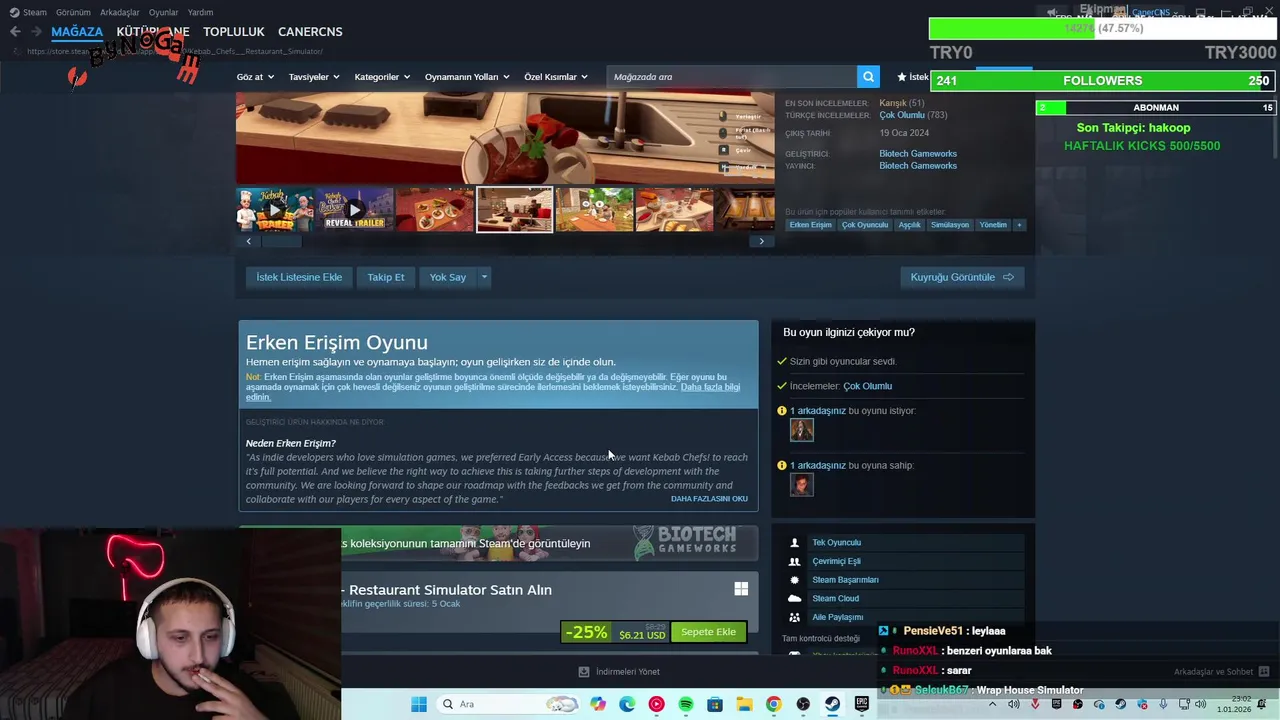Expand the Özel Kısımlar dropdown
Image resolution: width=1280 pixels, height=720 pixels.
point(556,77)
